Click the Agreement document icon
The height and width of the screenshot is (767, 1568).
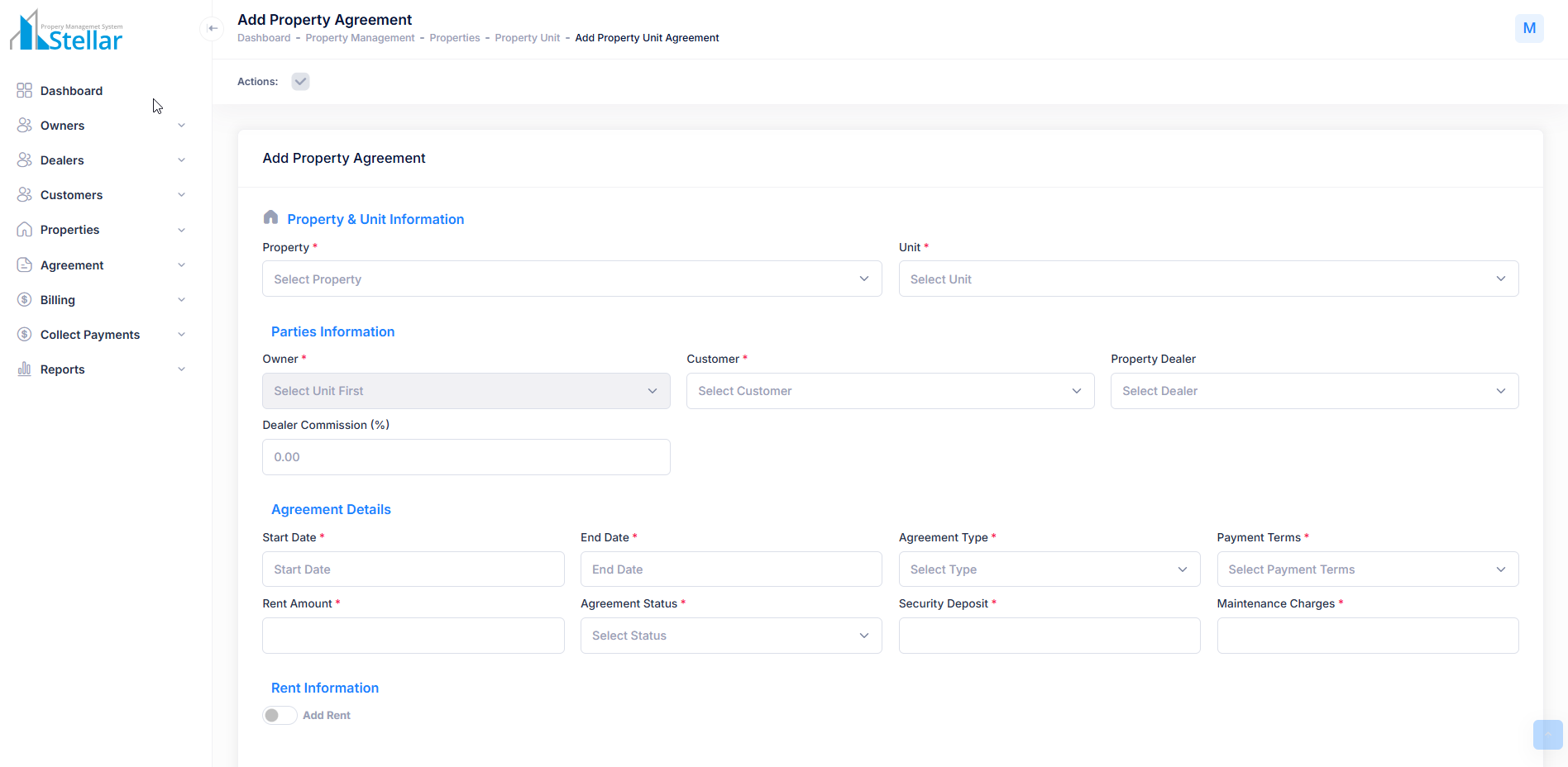tap(25, 265)
